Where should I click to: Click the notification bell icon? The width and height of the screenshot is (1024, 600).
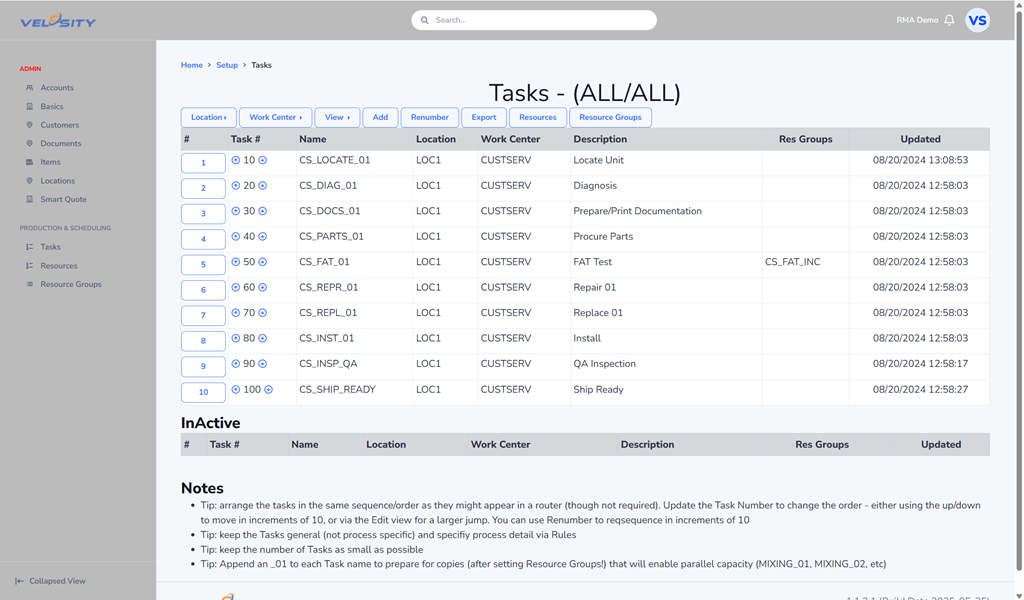click(x=949, y=20)
